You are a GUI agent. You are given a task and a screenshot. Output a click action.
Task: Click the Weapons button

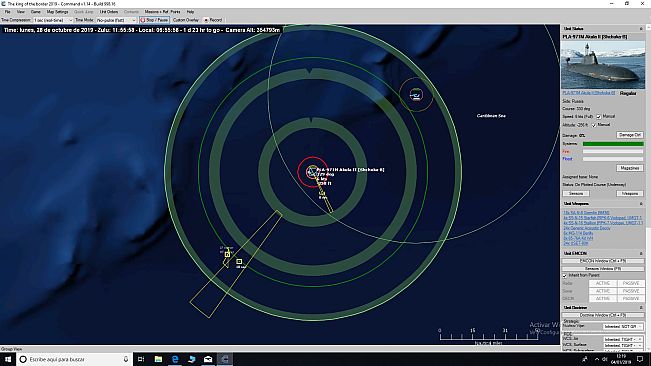pyautogui.click(x=630, y=193)
